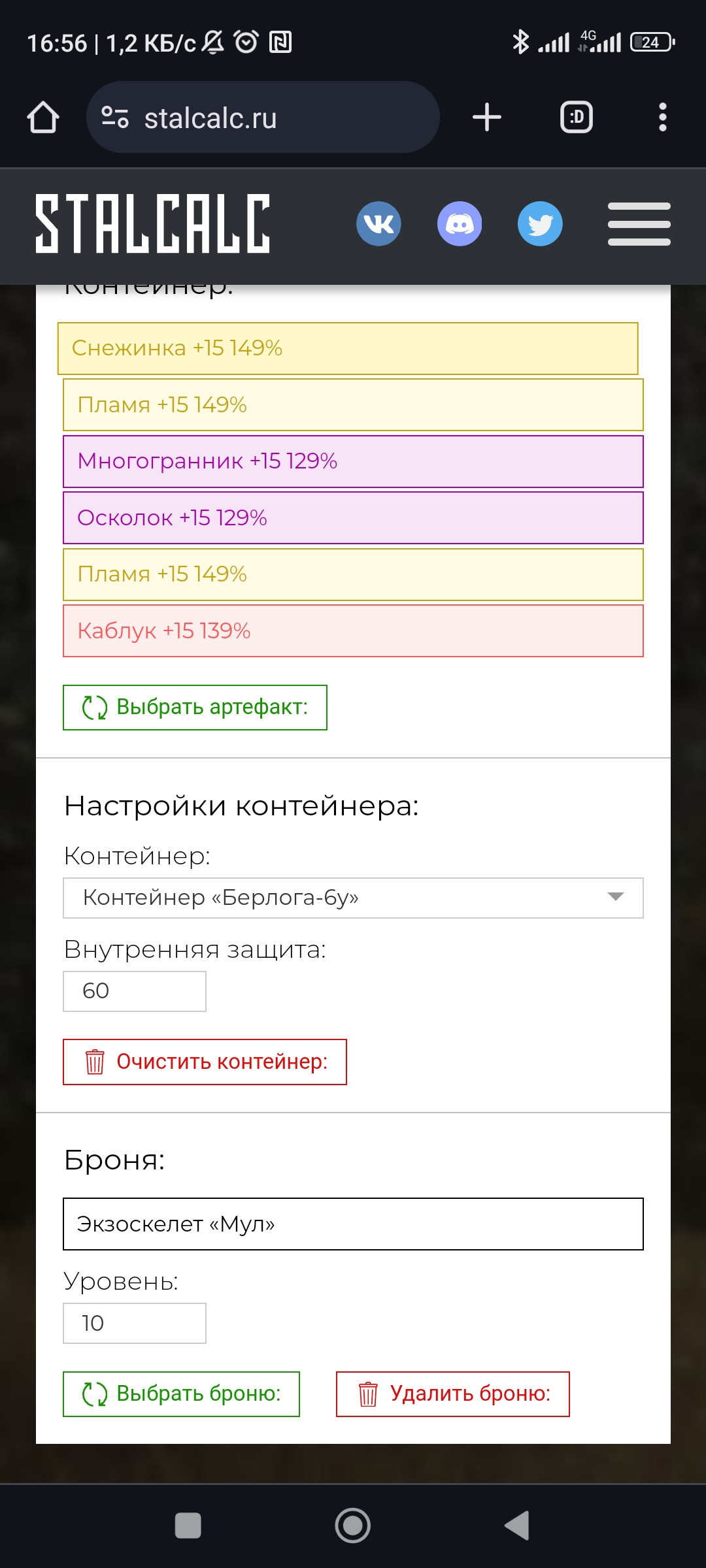Click the Очистить контейнер button
The width and height of the screenshot is (706, 1568).
(205, 1062)
